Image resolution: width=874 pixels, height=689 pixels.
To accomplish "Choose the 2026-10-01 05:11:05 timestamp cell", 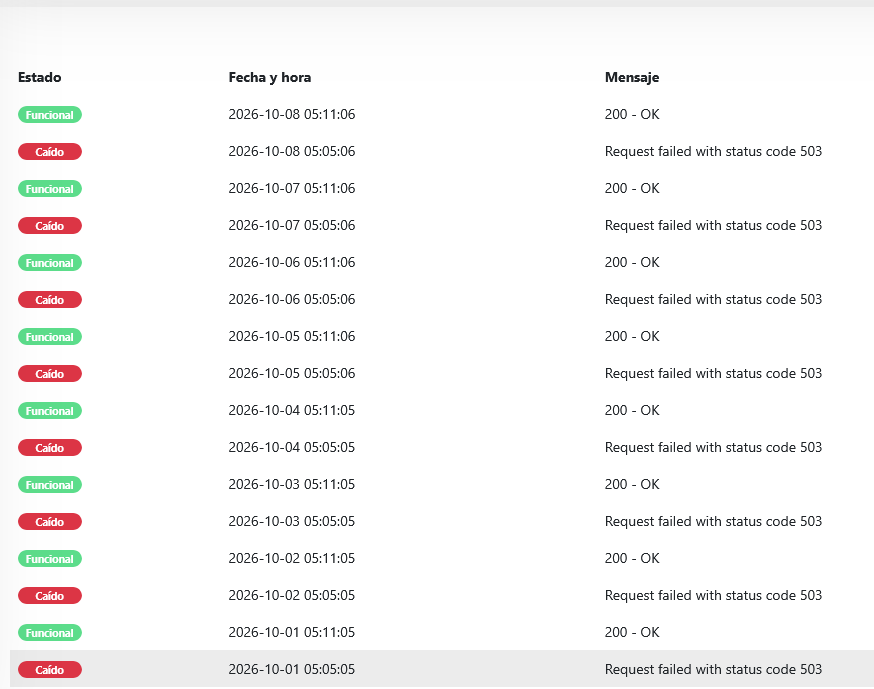I will pos(292,633).
